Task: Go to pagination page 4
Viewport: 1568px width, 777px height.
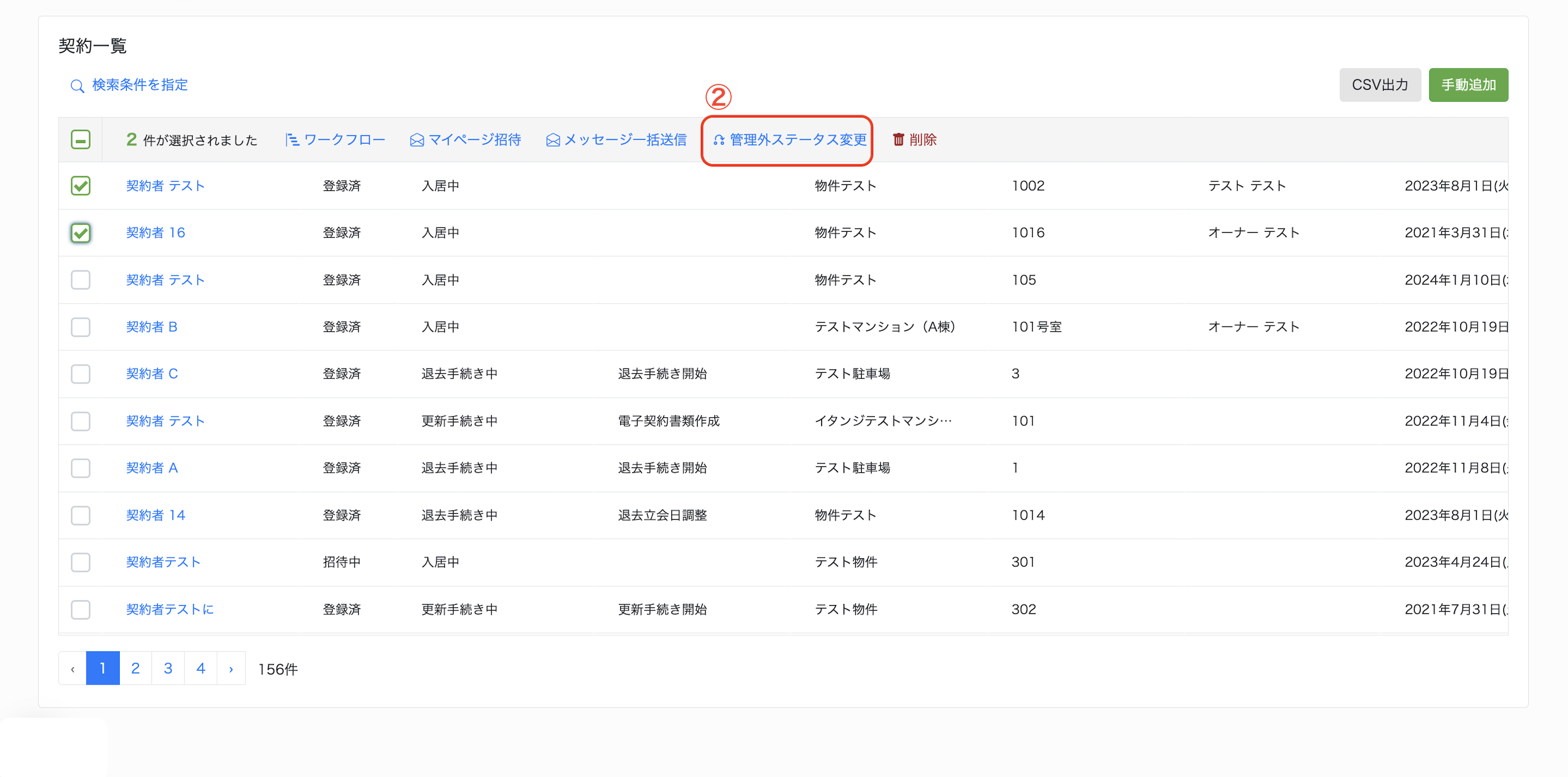Action: point(201,669)
